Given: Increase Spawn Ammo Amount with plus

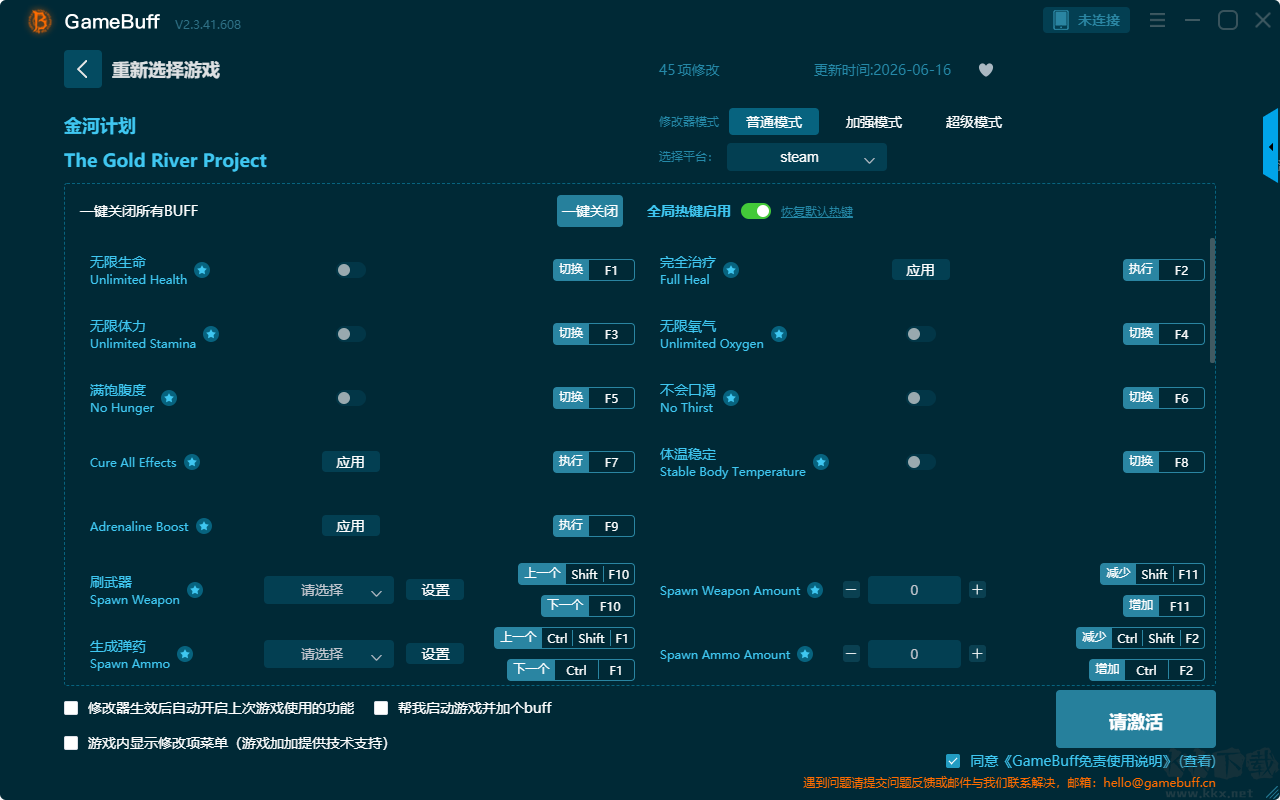Looking at the screenshot, I should [x=977, y=654].
